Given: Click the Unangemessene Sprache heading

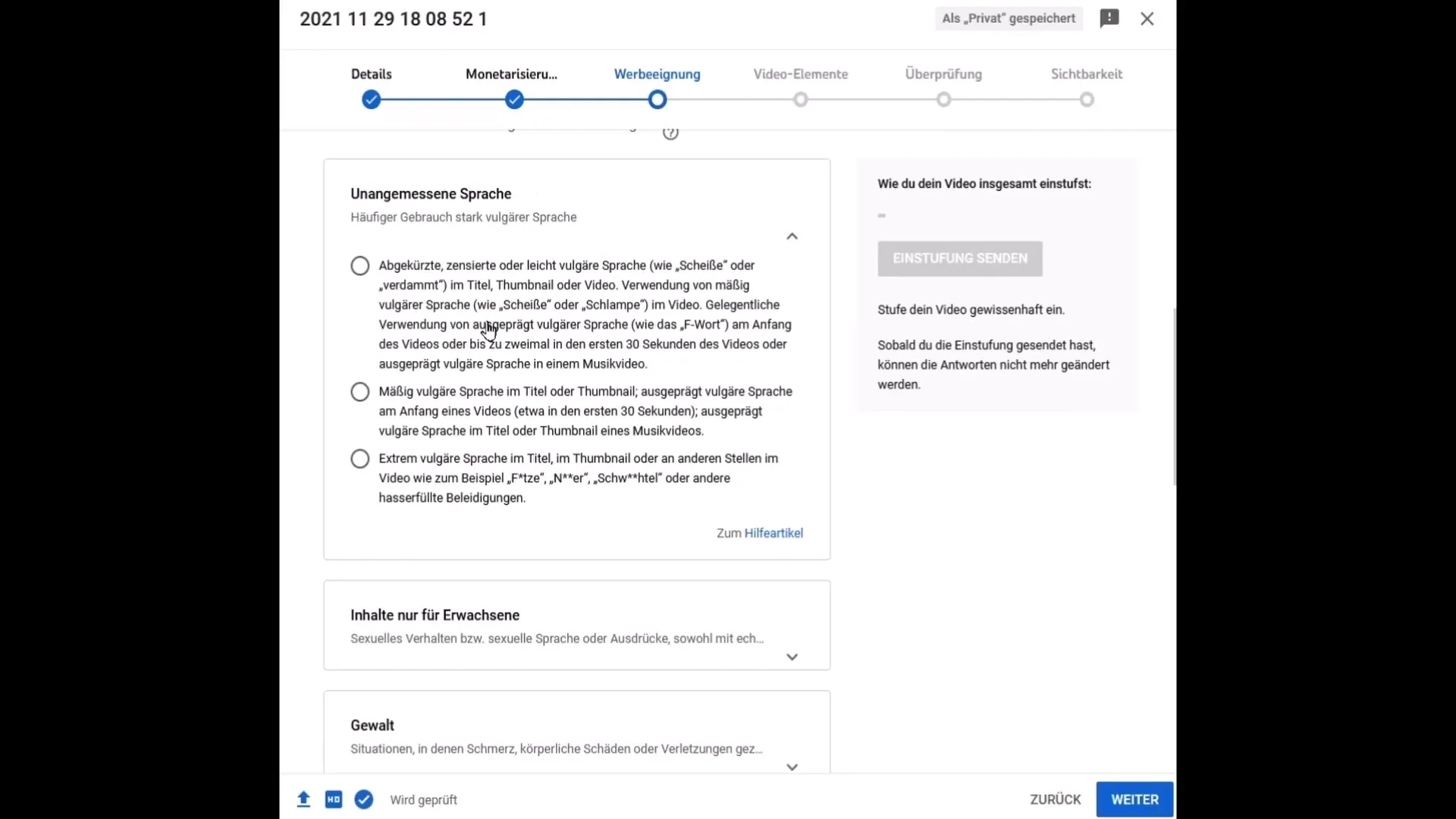Looking at the screenshot, I should coord(431,194).
